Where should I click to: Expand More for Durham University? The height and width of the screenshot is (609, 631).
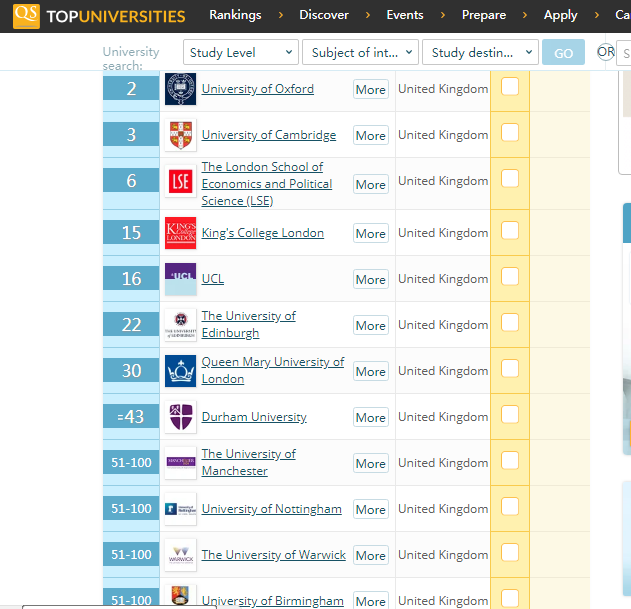tap(371, 417)
